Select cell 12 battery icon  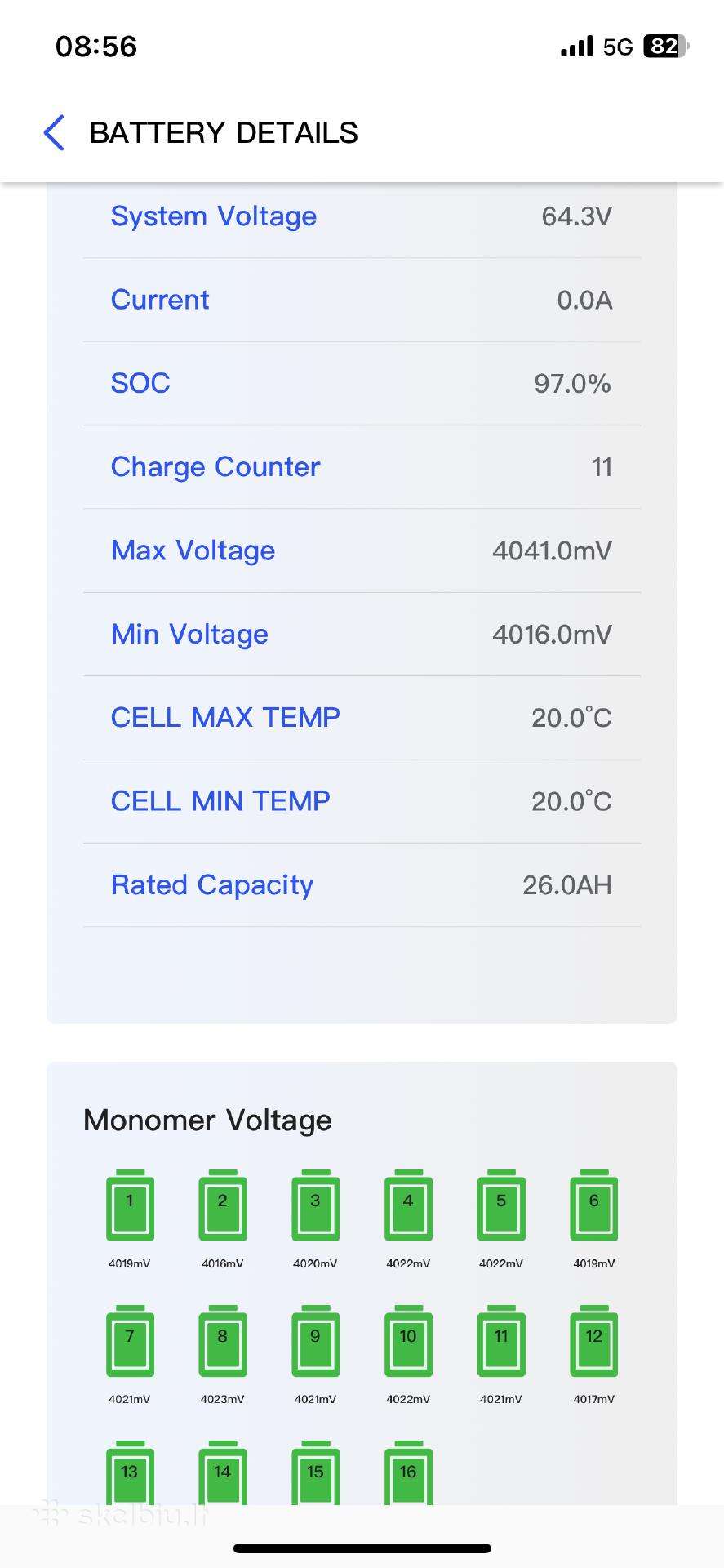[x=594, y=1341]
